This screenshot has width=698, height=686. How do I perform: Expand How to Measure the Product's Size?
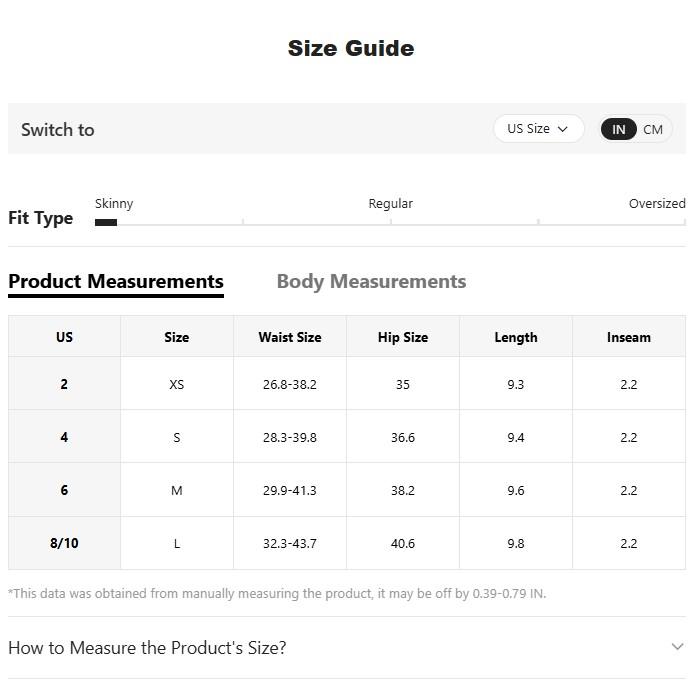(x=147, y=647)
